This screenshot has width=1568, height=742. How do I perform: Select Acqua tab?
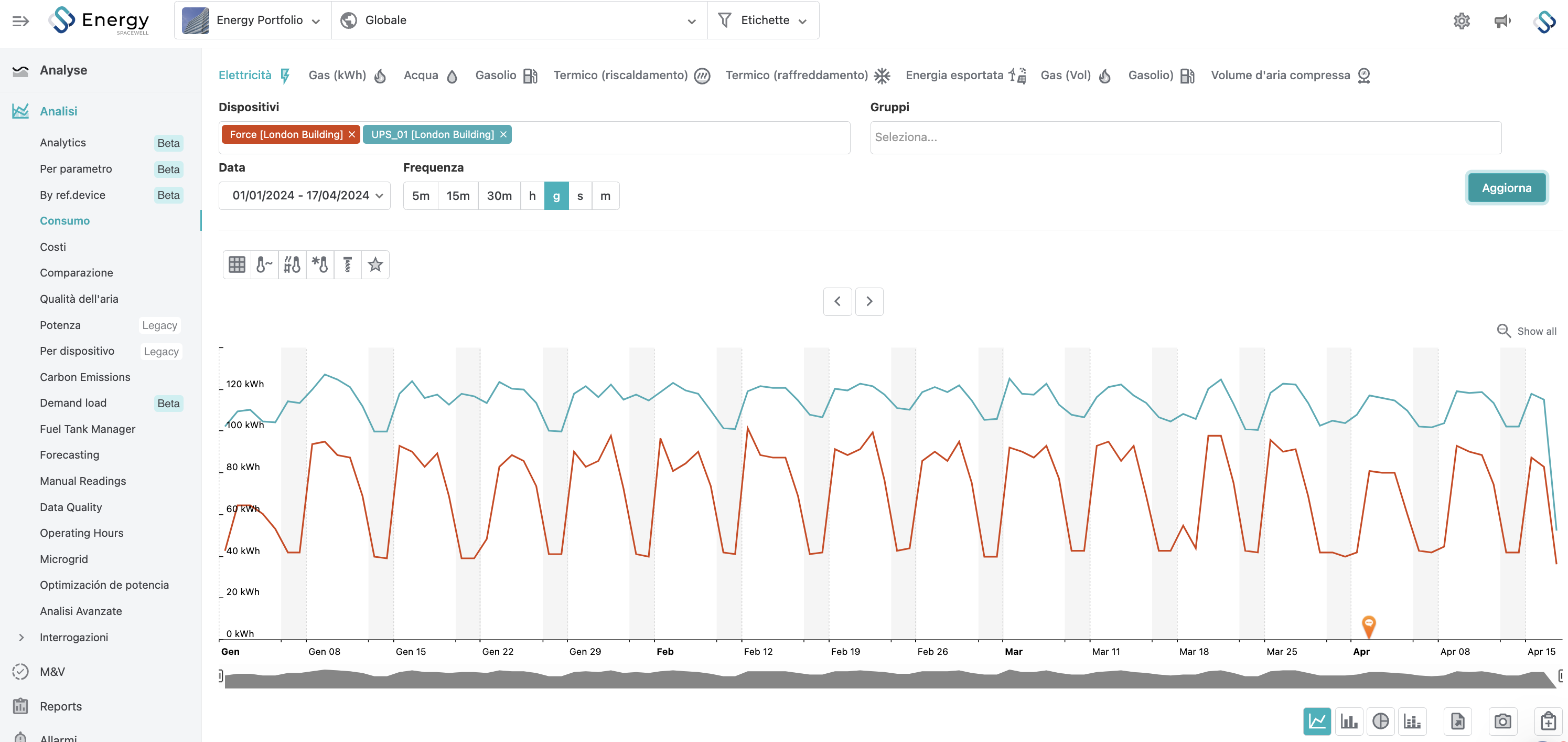(x=431, y=76)
